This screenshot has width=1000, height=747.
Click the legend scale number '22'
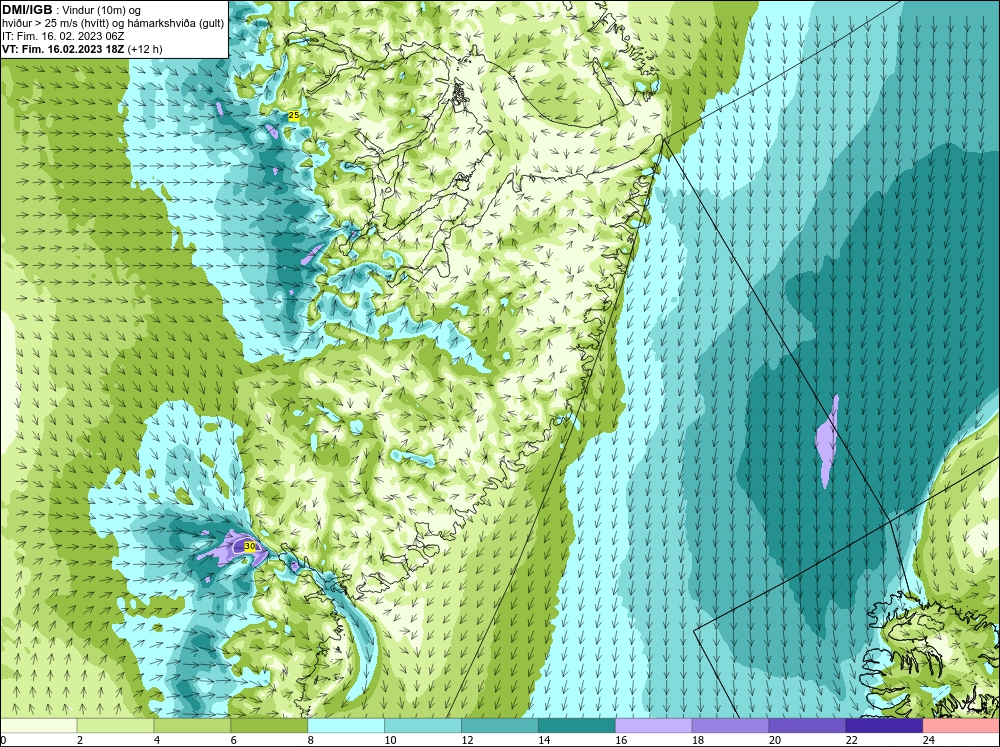tap(851, 740)
